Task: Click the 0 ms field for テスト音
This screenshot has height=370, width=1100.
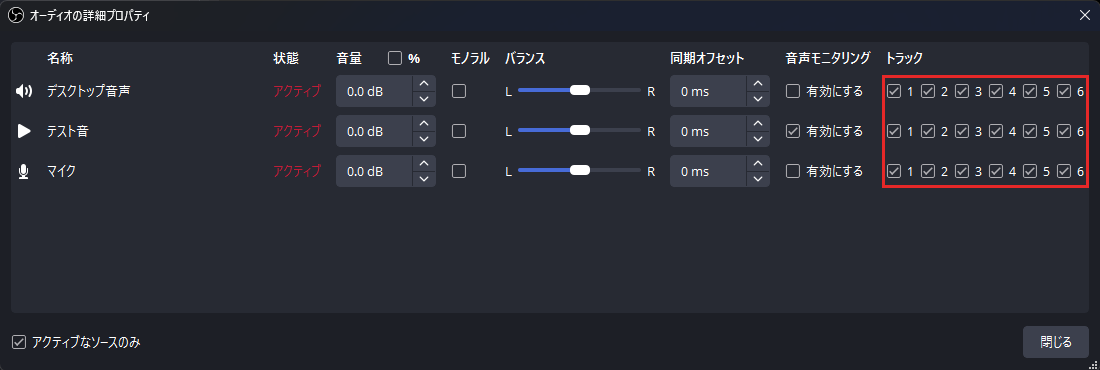Action: (x=708, y=131)
